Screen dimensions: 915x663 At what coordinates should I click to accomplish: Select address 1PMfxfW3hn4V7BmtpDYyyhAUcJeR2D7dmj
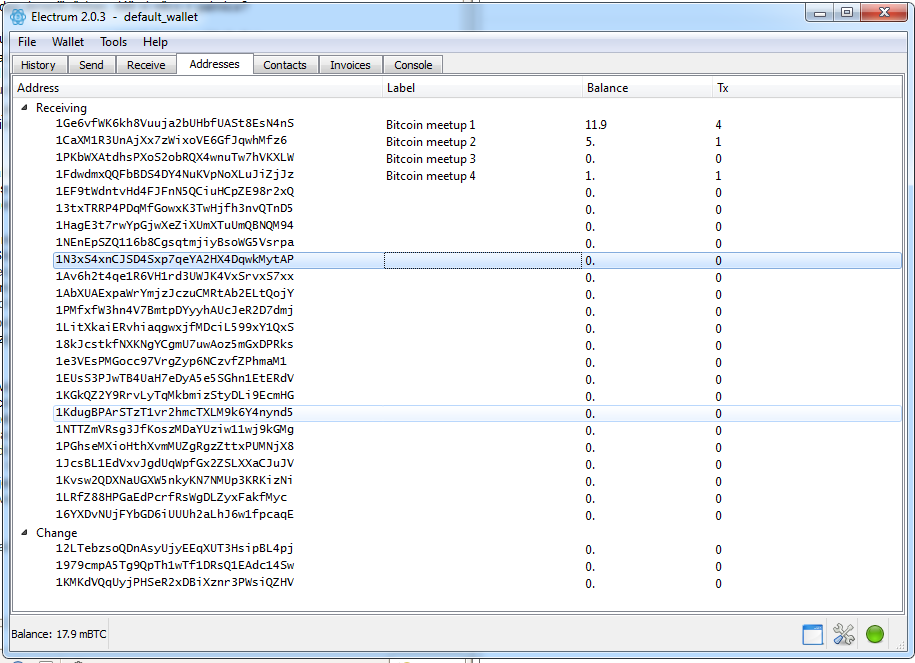pyautogui.click(x=174, y=309)
